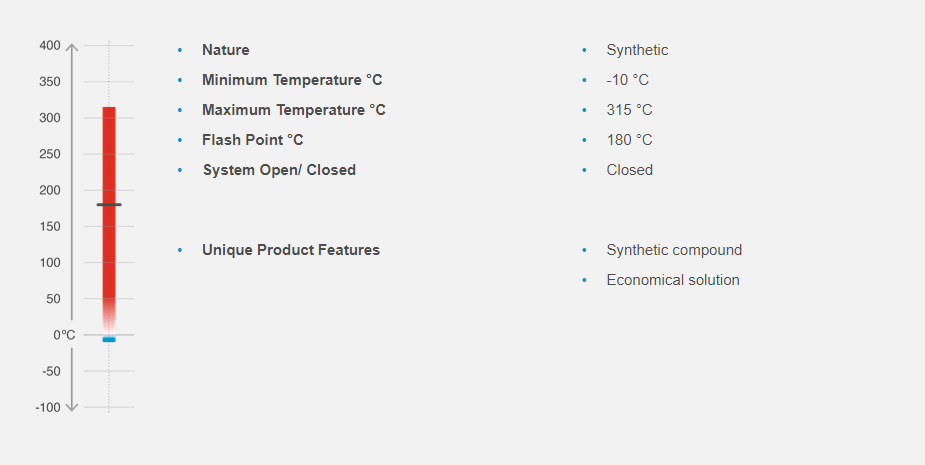Click the upward arrow atop the temperature axis
The image size is (925, 465).
pyautogui.click(x=72, y=47)
